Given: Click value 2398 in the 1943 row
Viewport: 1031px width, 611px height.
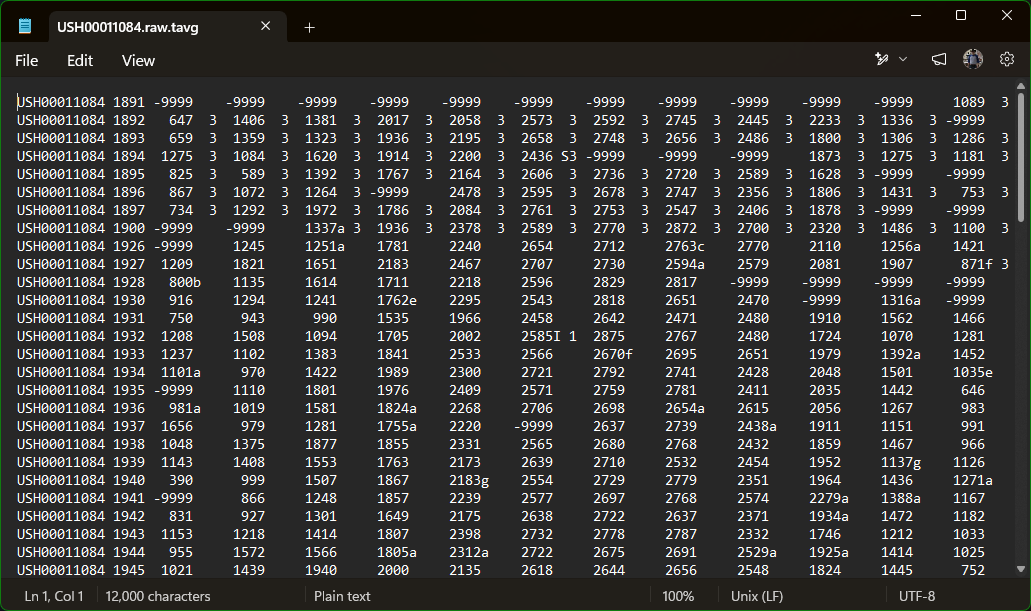Looking at the screenshot, I should (x=465, y=534).
